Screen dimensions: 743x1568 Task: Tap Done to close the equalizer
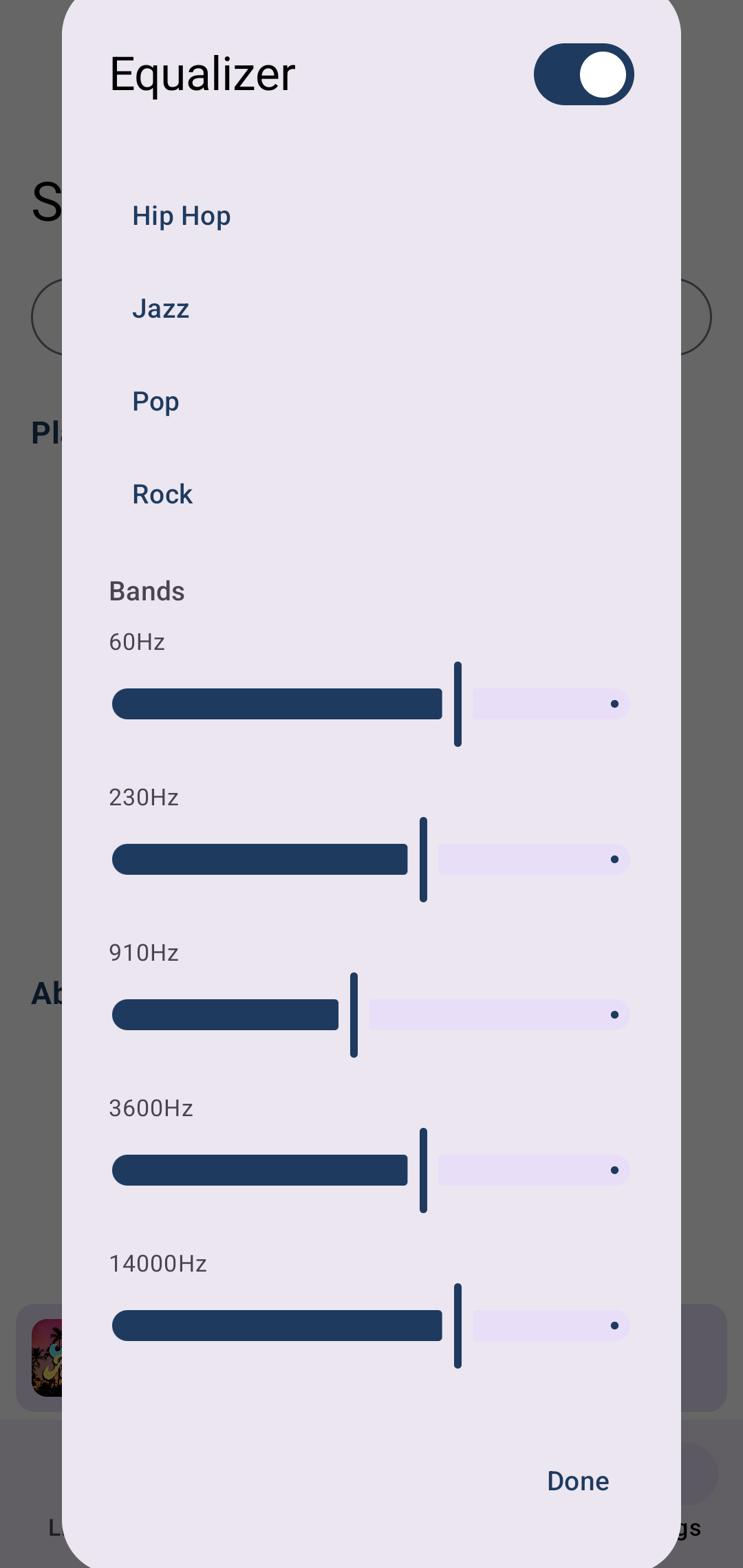tap(578, 1481)
